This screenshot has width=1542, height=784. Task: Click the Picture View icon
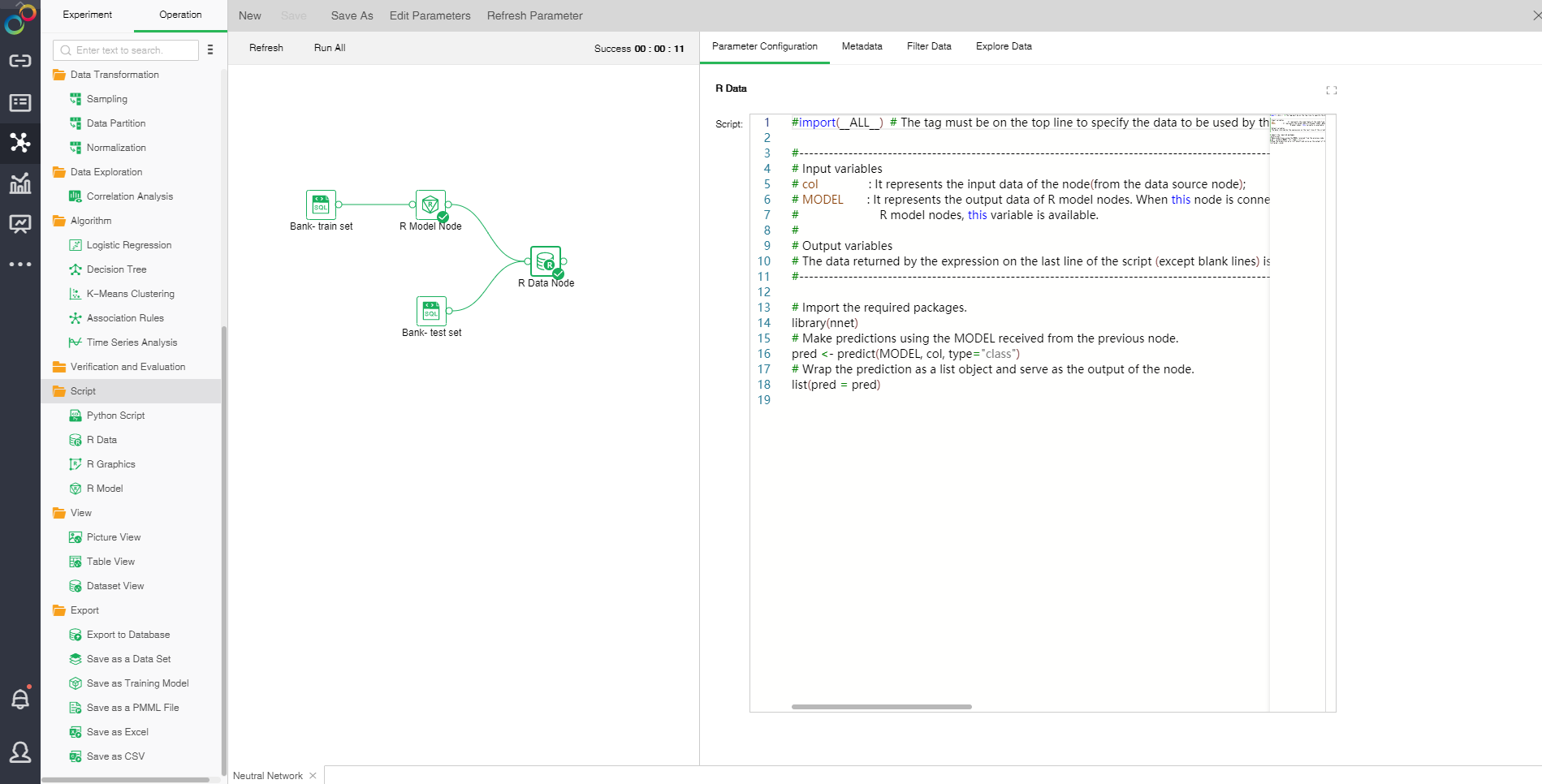pyautogui.click(x=76, y=537)
